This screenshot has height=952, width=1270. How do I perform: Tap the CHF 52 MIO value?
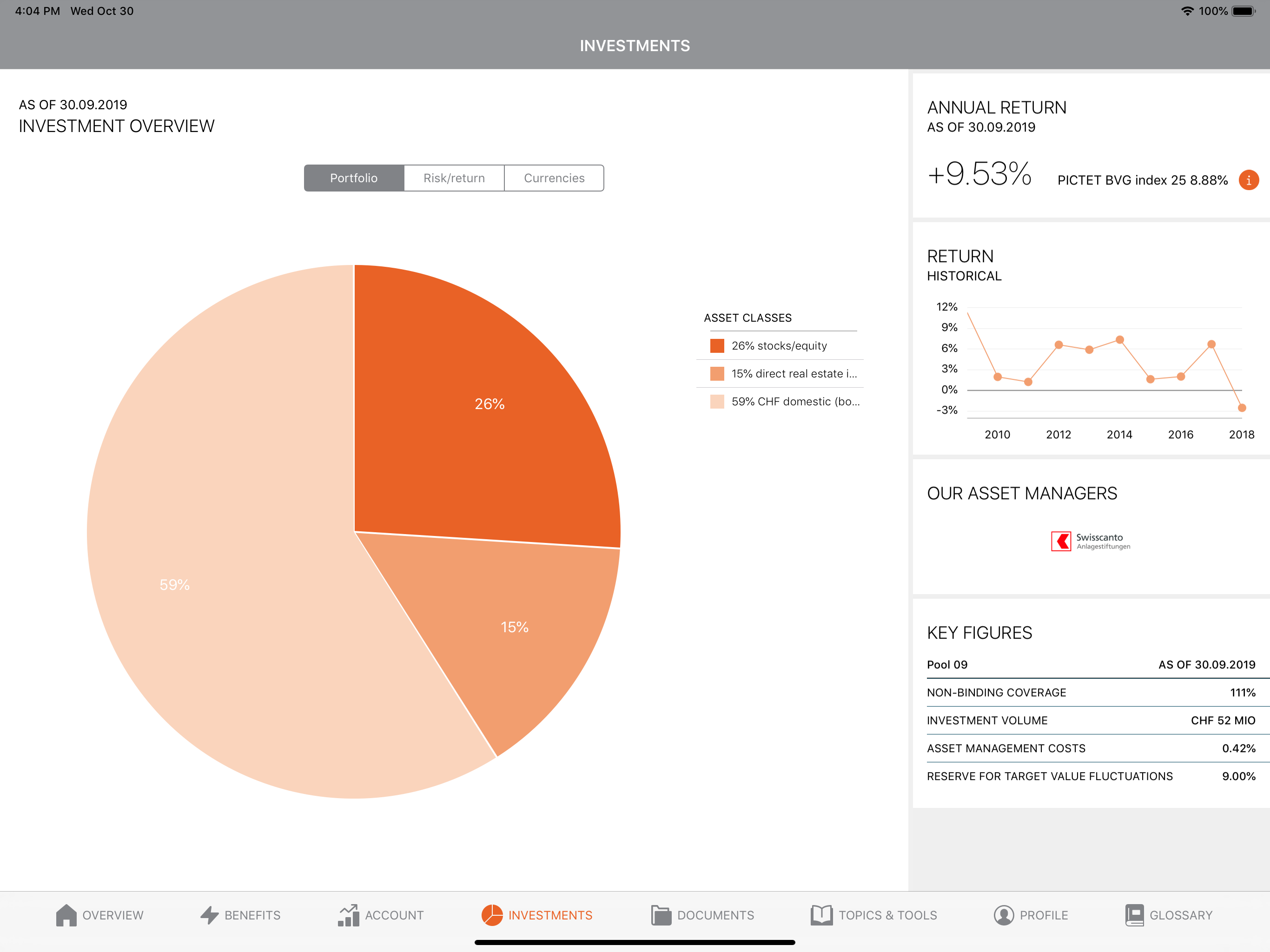point(1223,721)
